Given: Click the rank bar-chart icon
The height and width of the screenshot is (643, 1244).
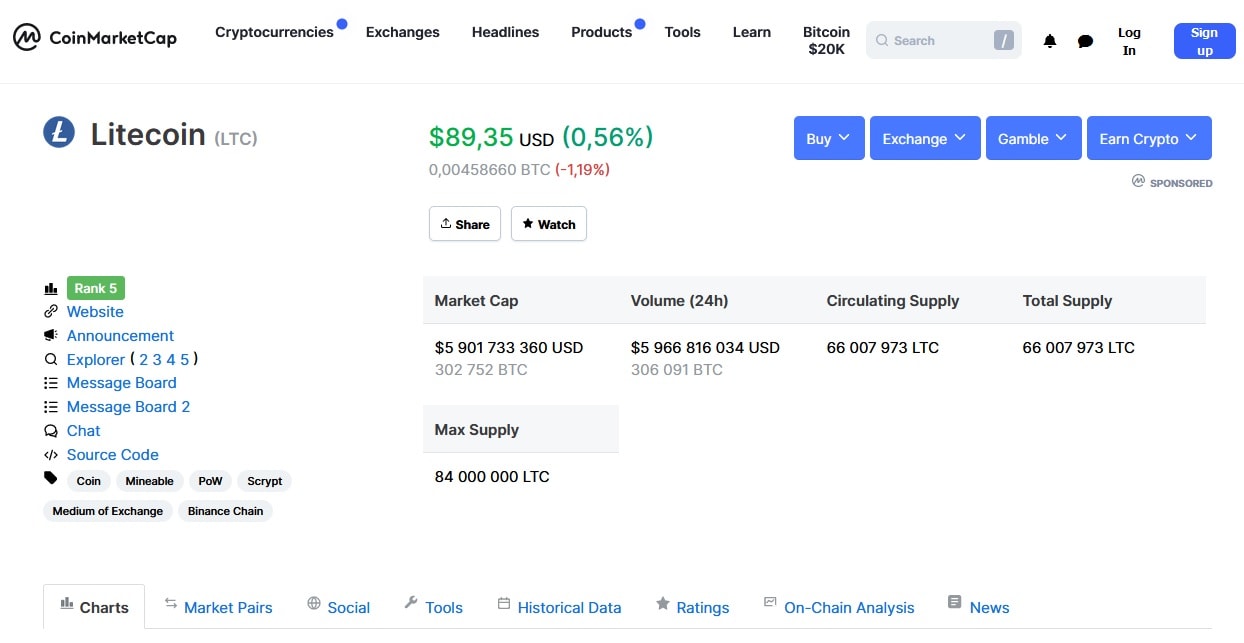Looking at the screenshot, I should point(51,288).
